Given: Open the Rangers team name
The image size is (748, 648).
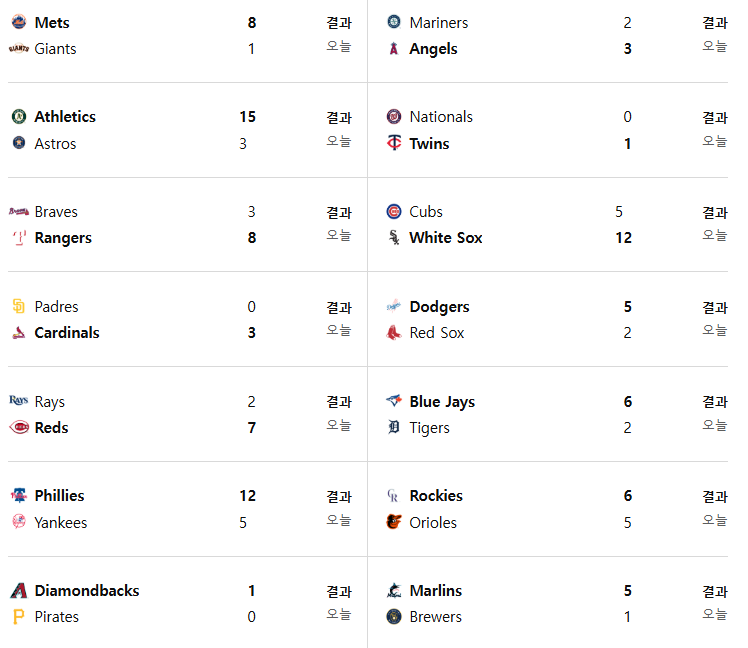Looking at the screenshot, I should (63, 238).
